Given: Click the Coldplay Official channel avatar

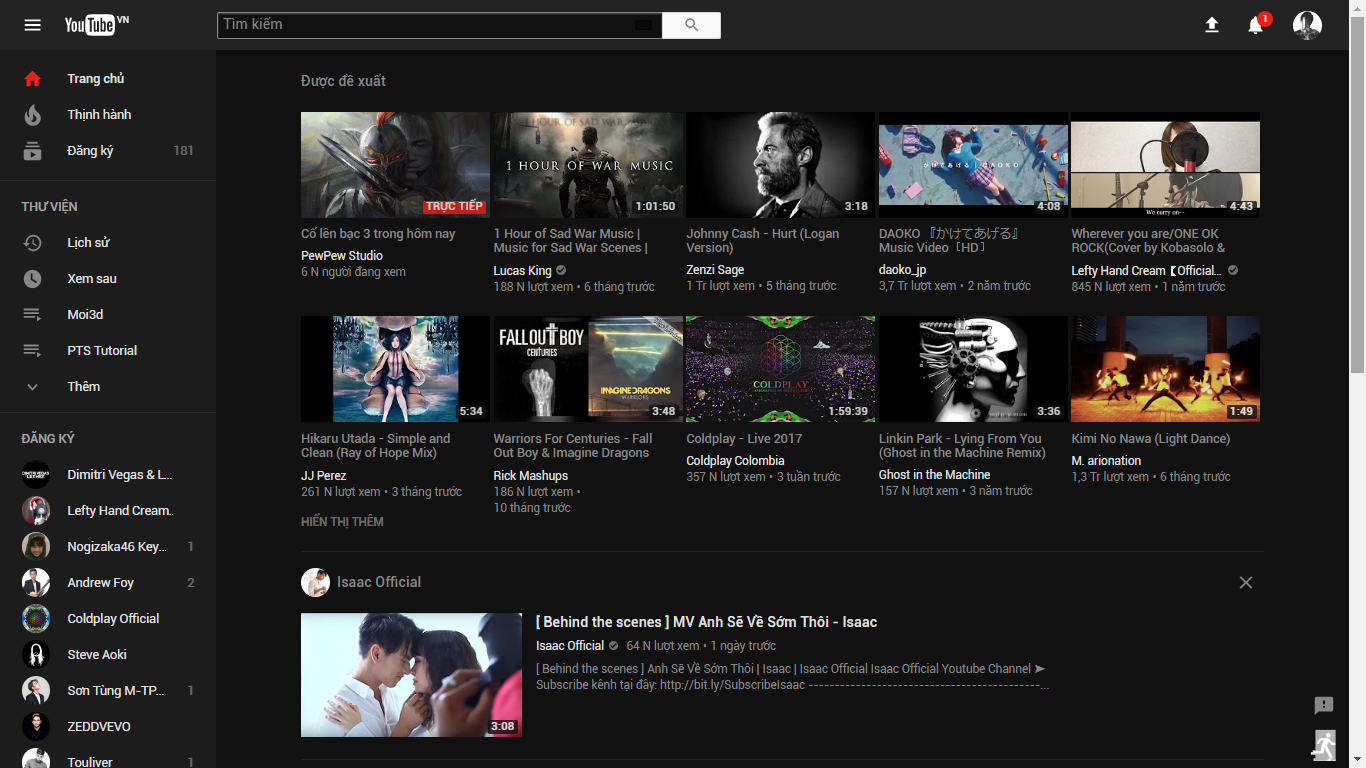Looking at the screenshot, I should (x=36, y=618).
